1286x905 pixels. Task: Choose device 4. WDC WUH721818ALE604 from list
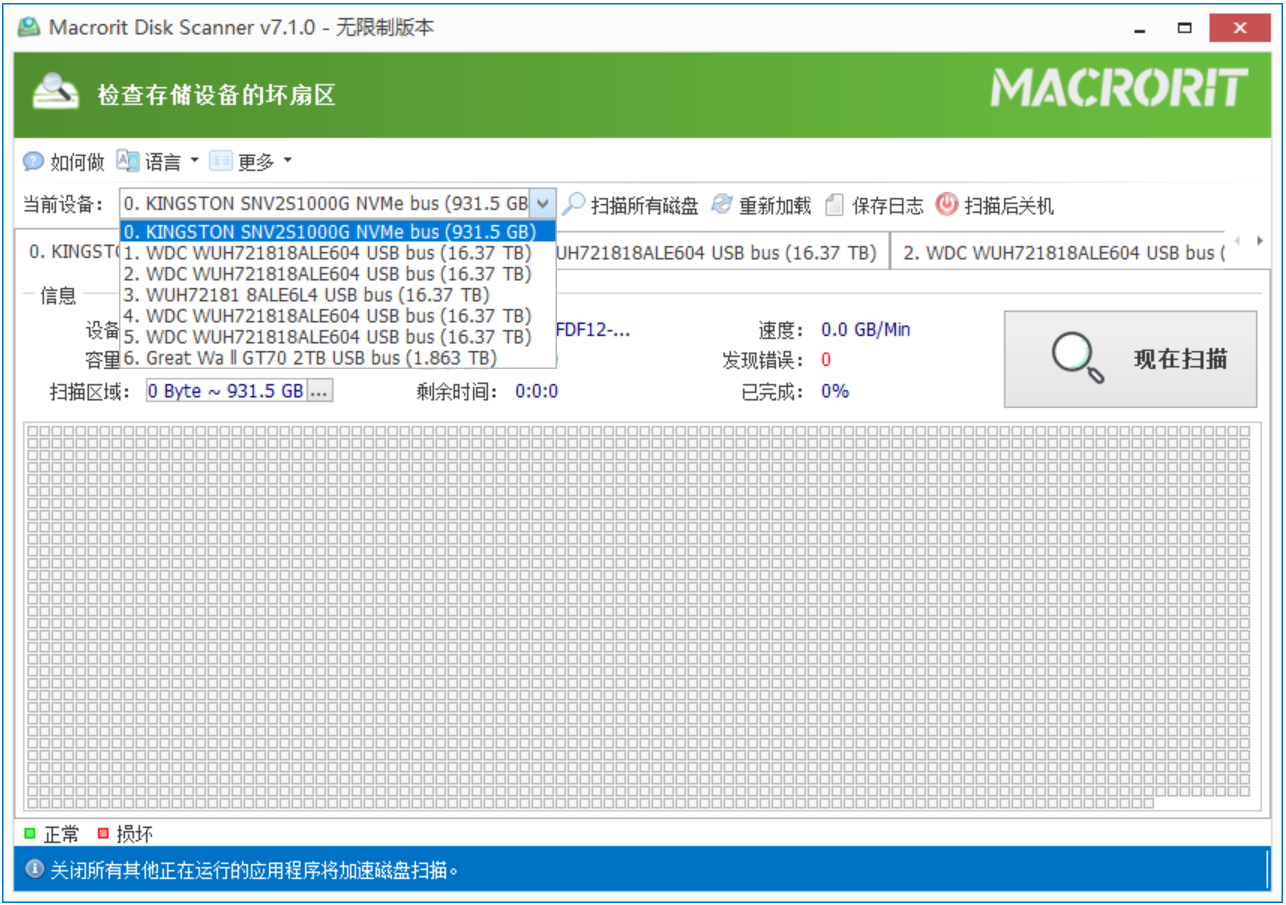click(338, 316)
